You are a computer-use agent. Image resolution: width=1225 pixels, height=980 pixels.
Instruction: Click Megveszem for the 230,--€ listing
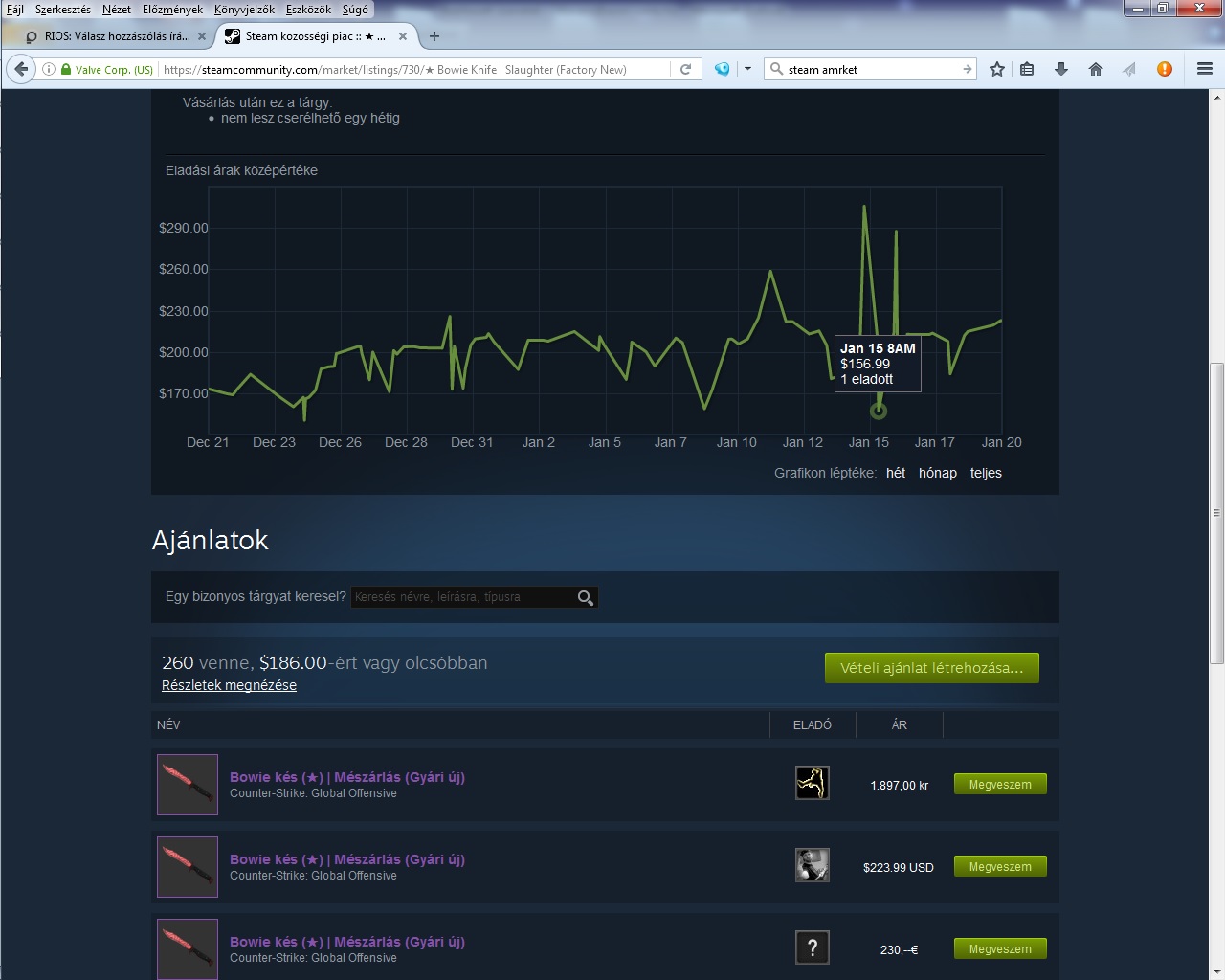(1000, 949)
